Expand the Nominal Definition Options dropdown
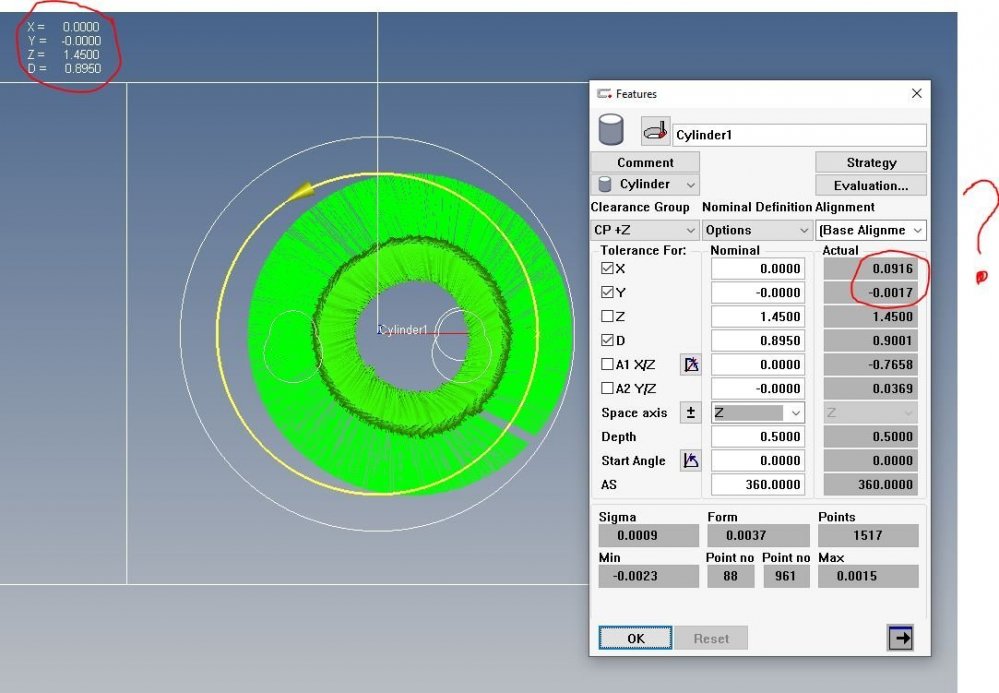999x693 pixels. [x=756, y=230]
